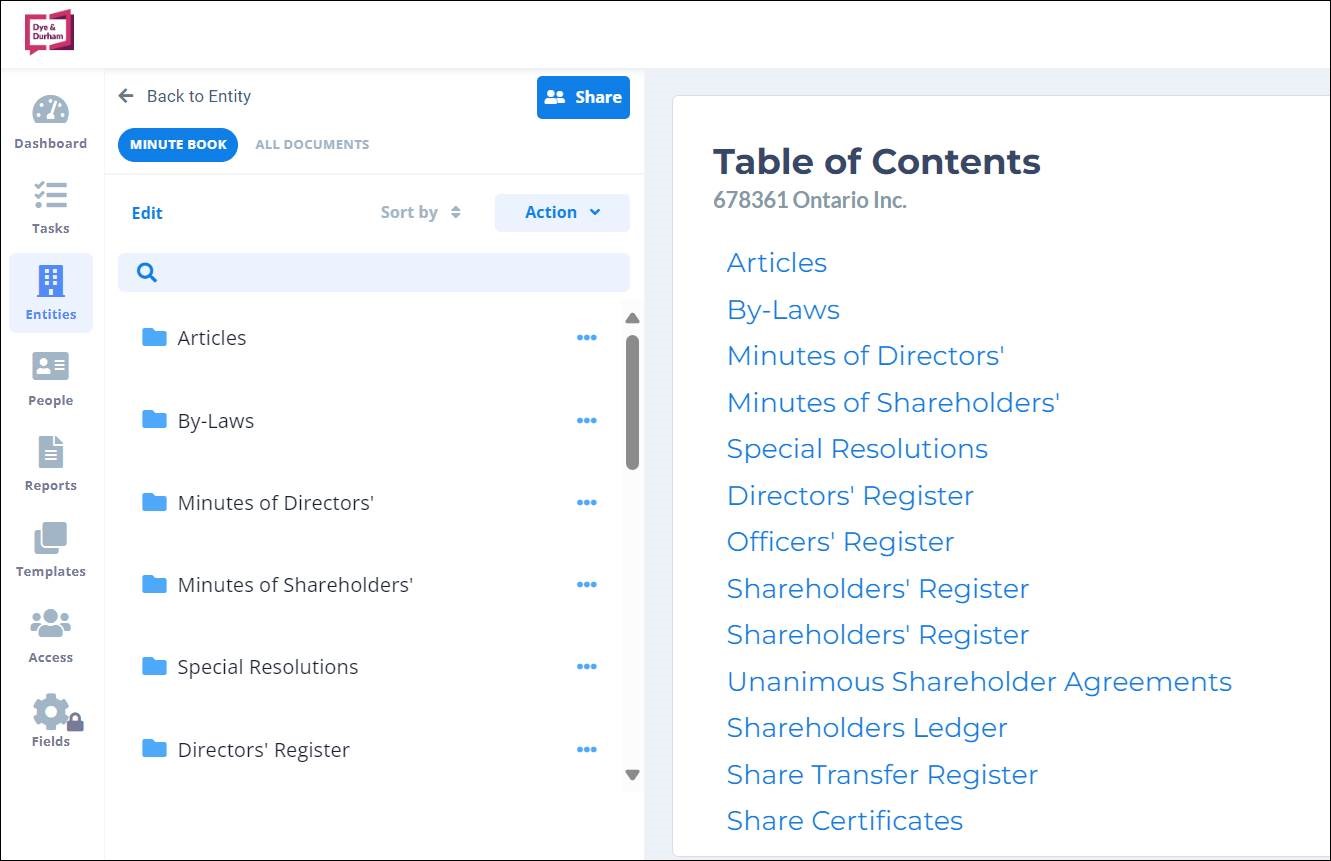Click inside the document search field

373,272
